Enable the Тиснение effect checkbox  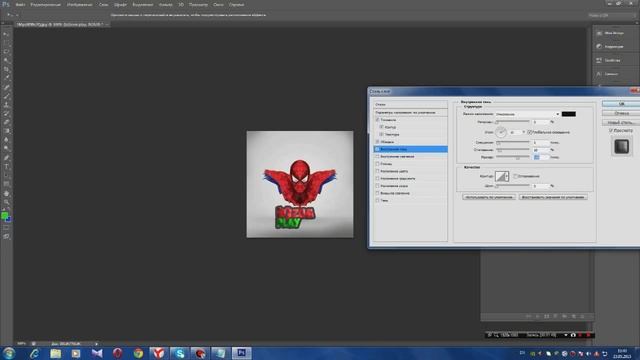(x=378, y=120)
